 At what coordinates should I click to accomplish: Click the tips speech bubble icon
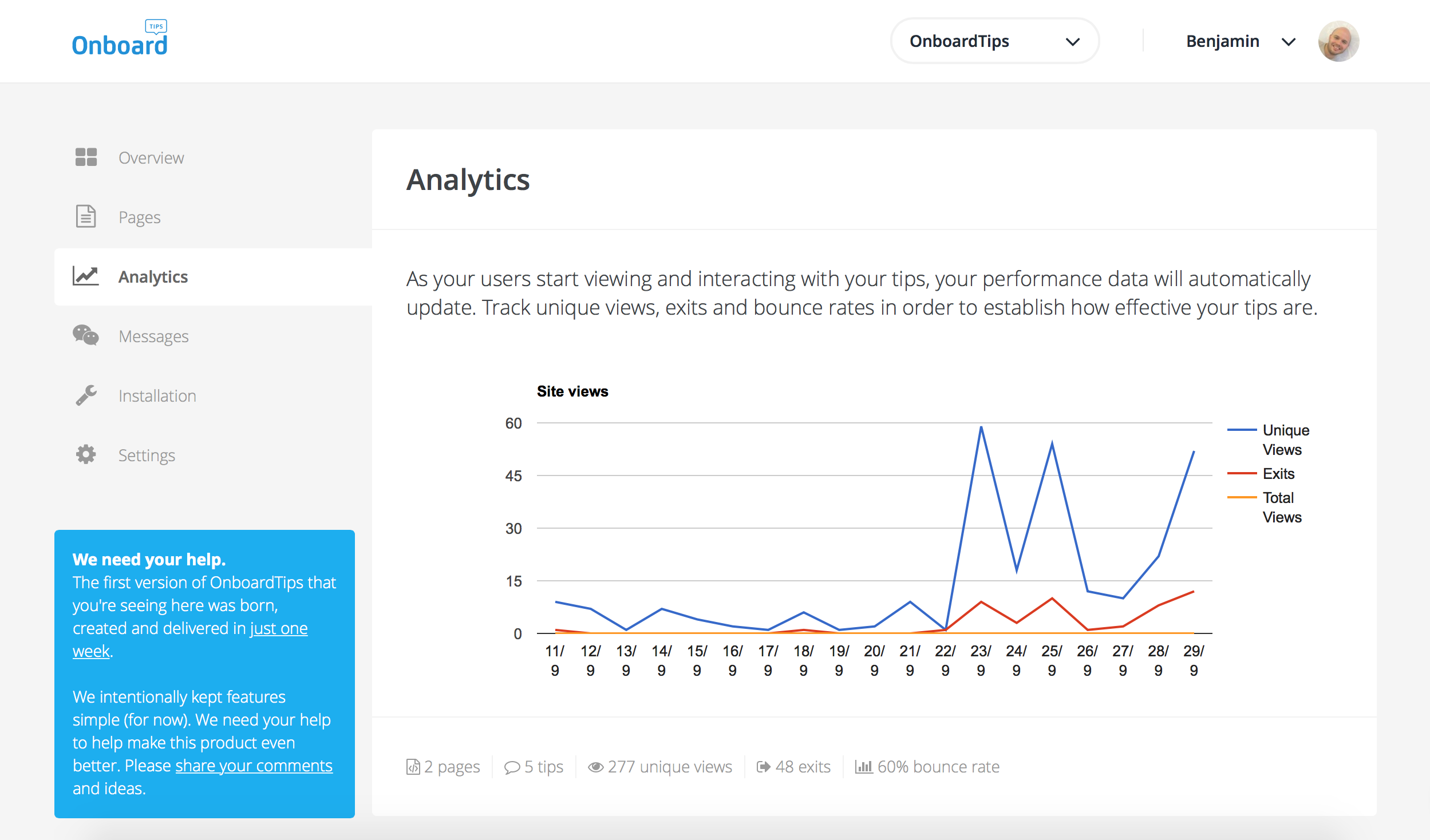point(512,767)
